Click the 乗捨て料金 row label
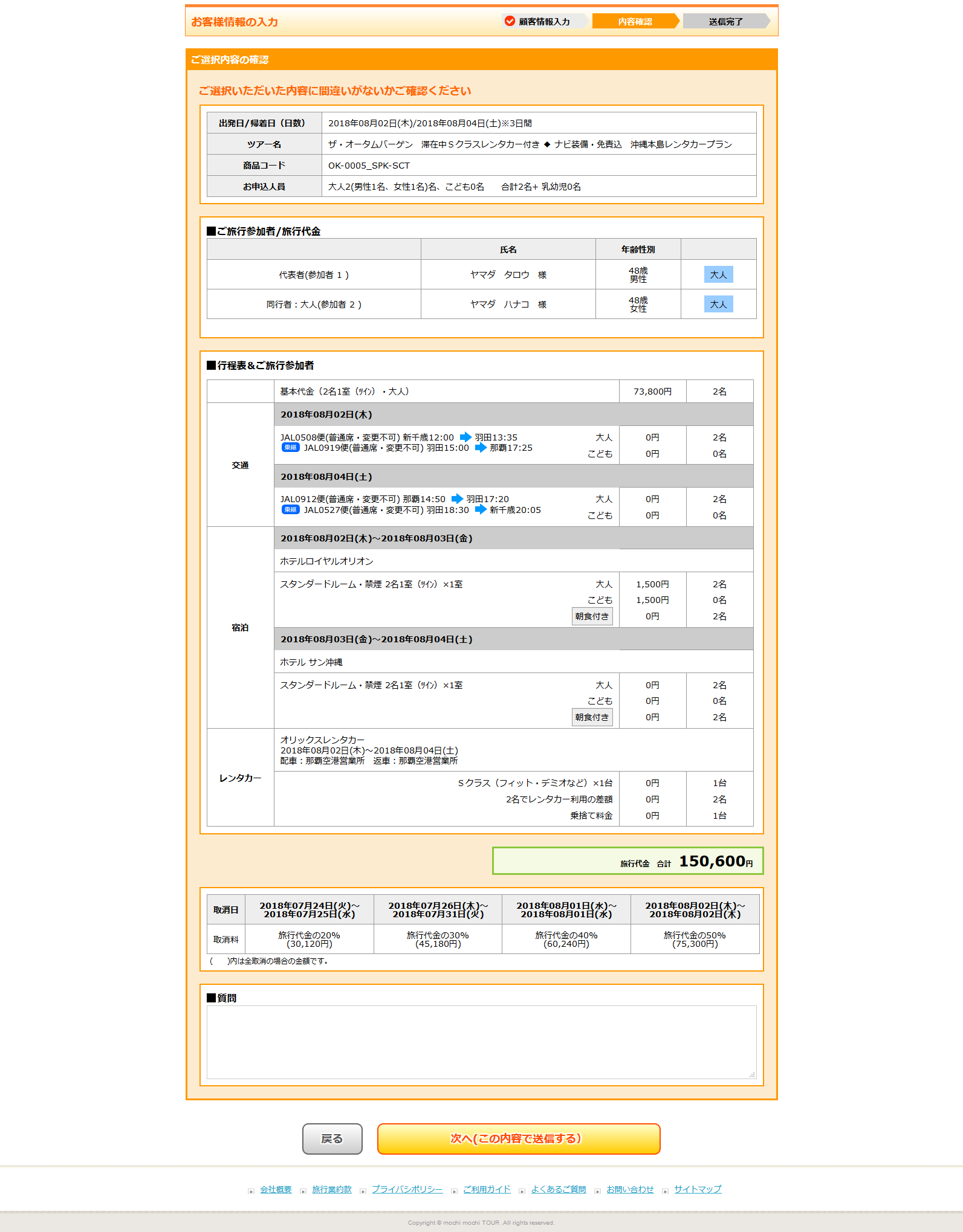The image size is (963, 1232). [591, 815]
